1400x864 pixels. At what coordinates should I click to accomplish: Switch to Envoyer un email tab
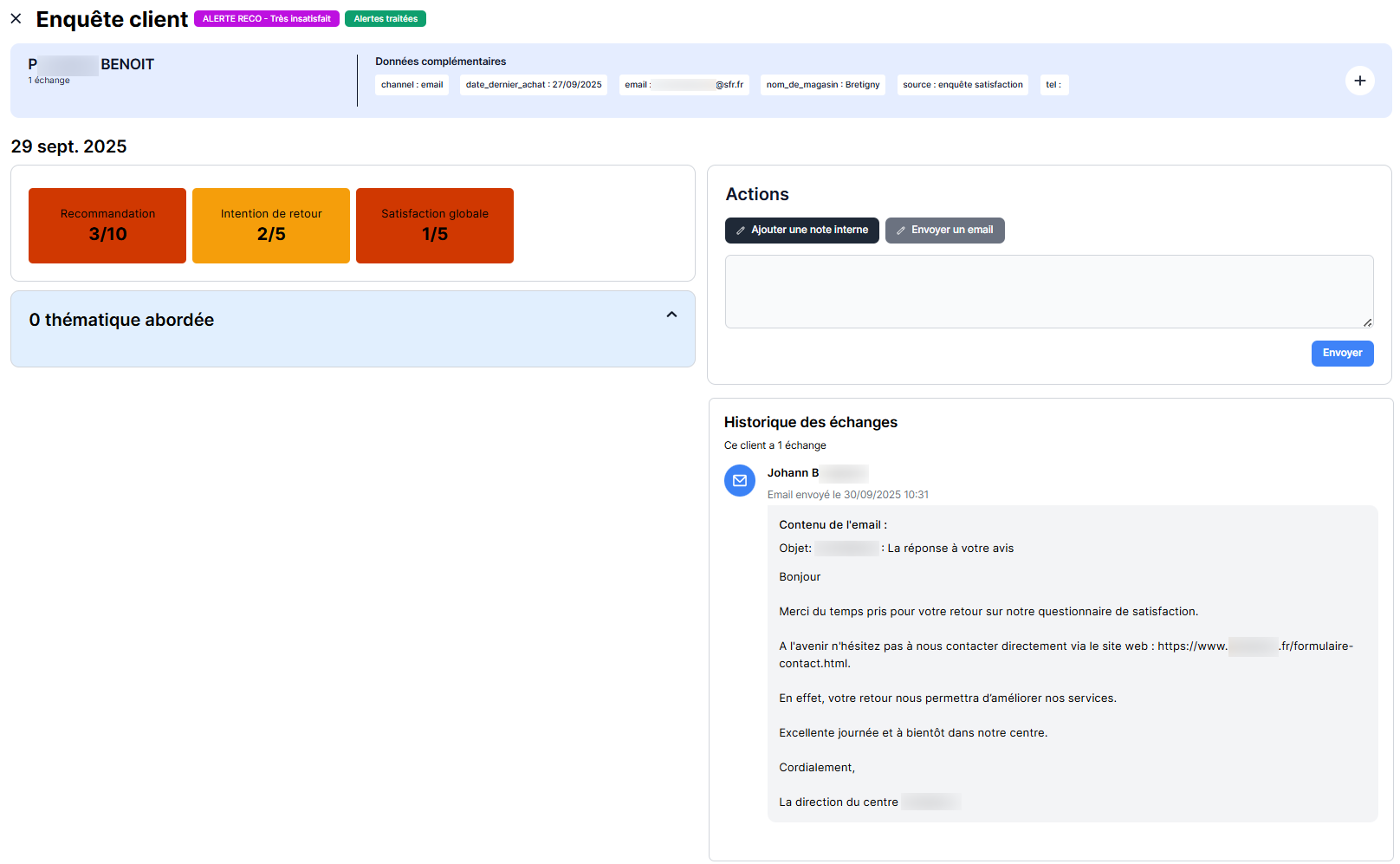pyautogui.click(x=944, y=231)
